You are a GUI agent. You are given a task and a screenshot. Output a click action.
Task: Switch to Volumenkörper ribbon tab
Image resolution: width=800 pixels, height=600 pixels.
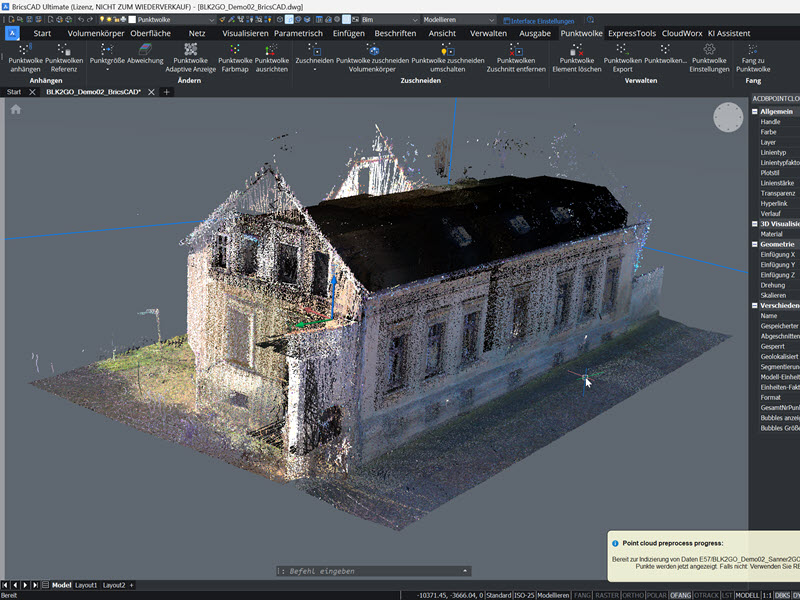(x=96, y=33)
